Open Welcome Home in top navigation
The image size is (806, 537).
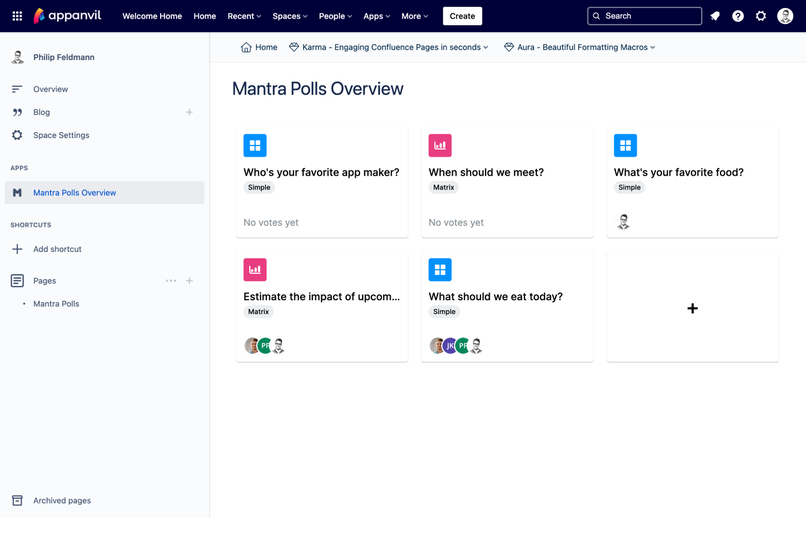[152, 16]
